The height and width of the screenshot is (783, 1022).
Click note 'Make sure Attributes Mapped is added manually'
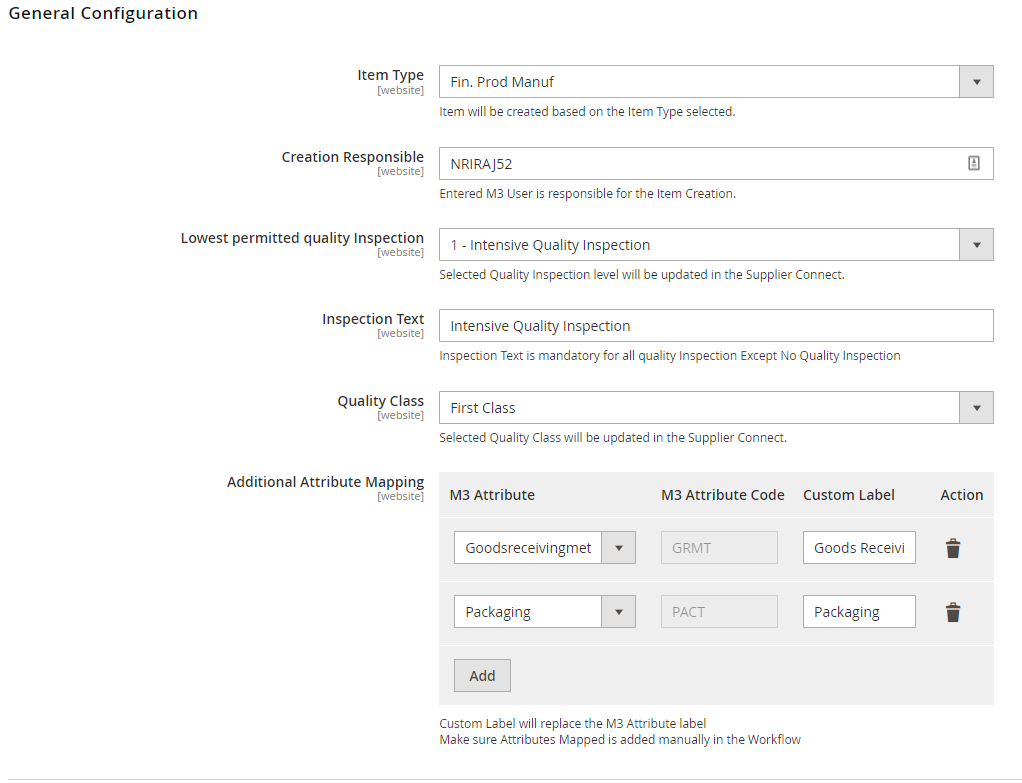point(620,739)
